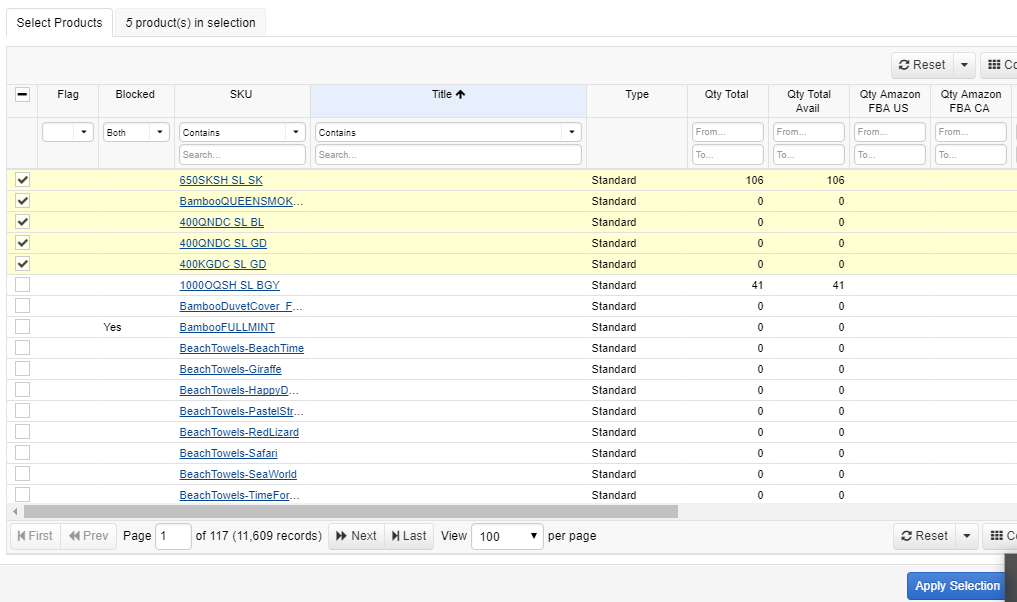Open the bottom Reset dropdown arrow
The width and height of the screenshot is (1017, 602).
[966, 536]
